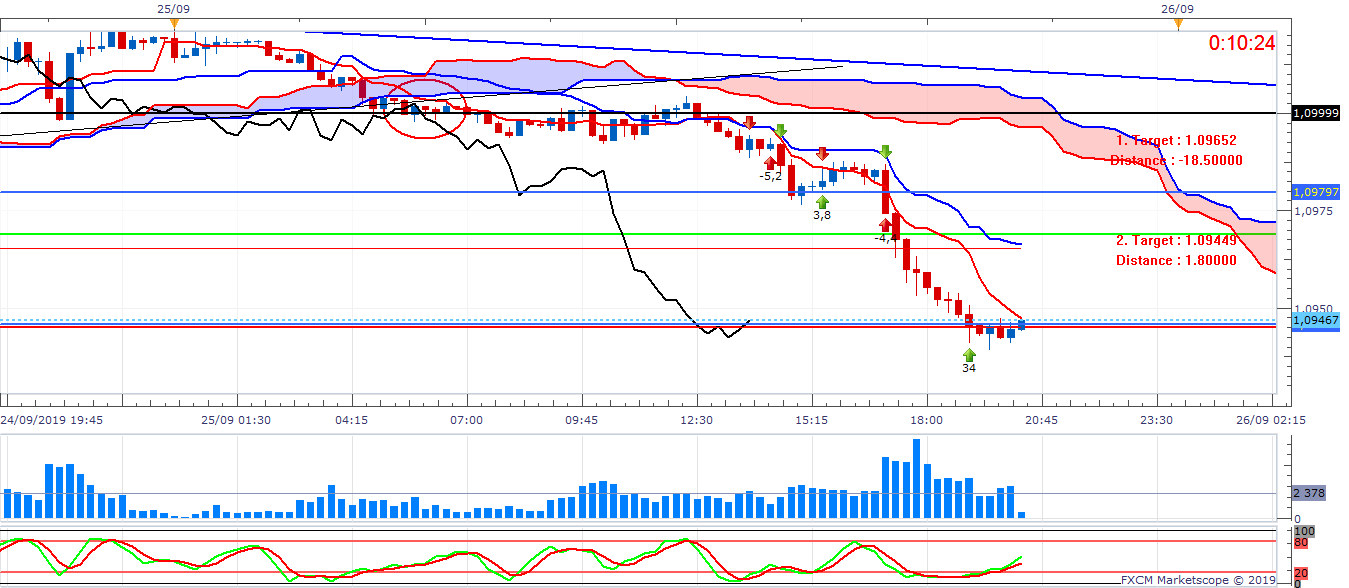Click the '1. Target : 1.09652' text
The image size is (1349, 588).
pos(1176,142)
